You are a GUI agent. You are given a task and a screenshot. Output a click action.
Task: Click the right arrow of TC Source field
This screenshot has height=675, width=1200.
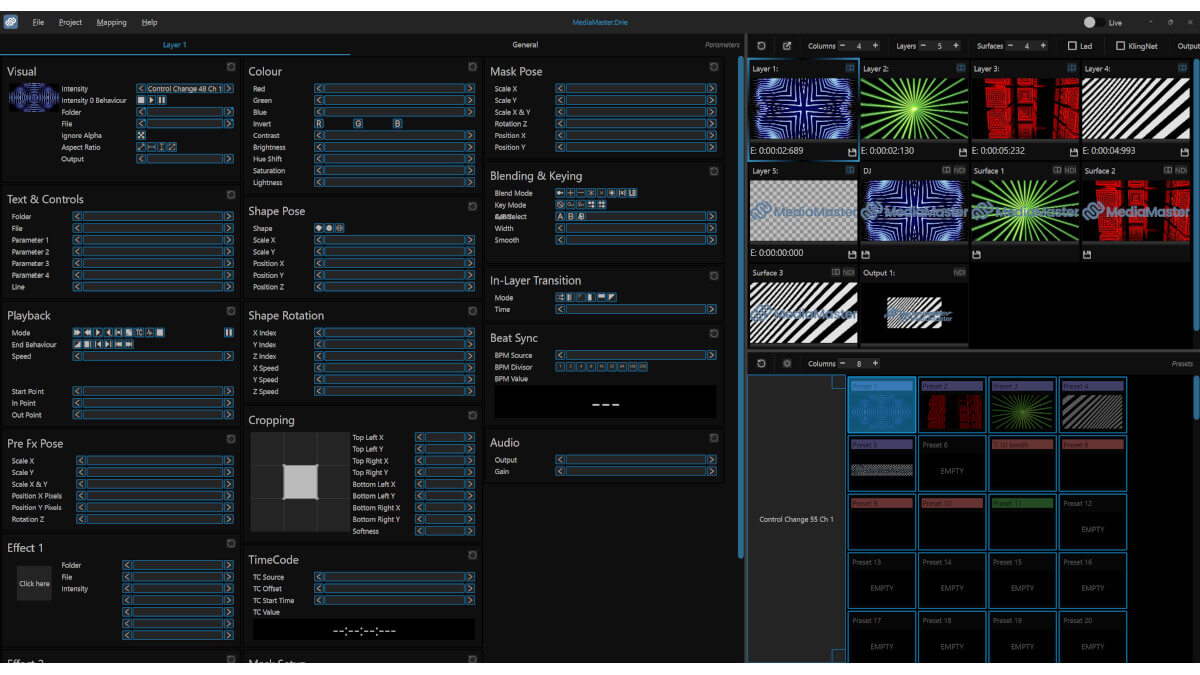[469, 577]
